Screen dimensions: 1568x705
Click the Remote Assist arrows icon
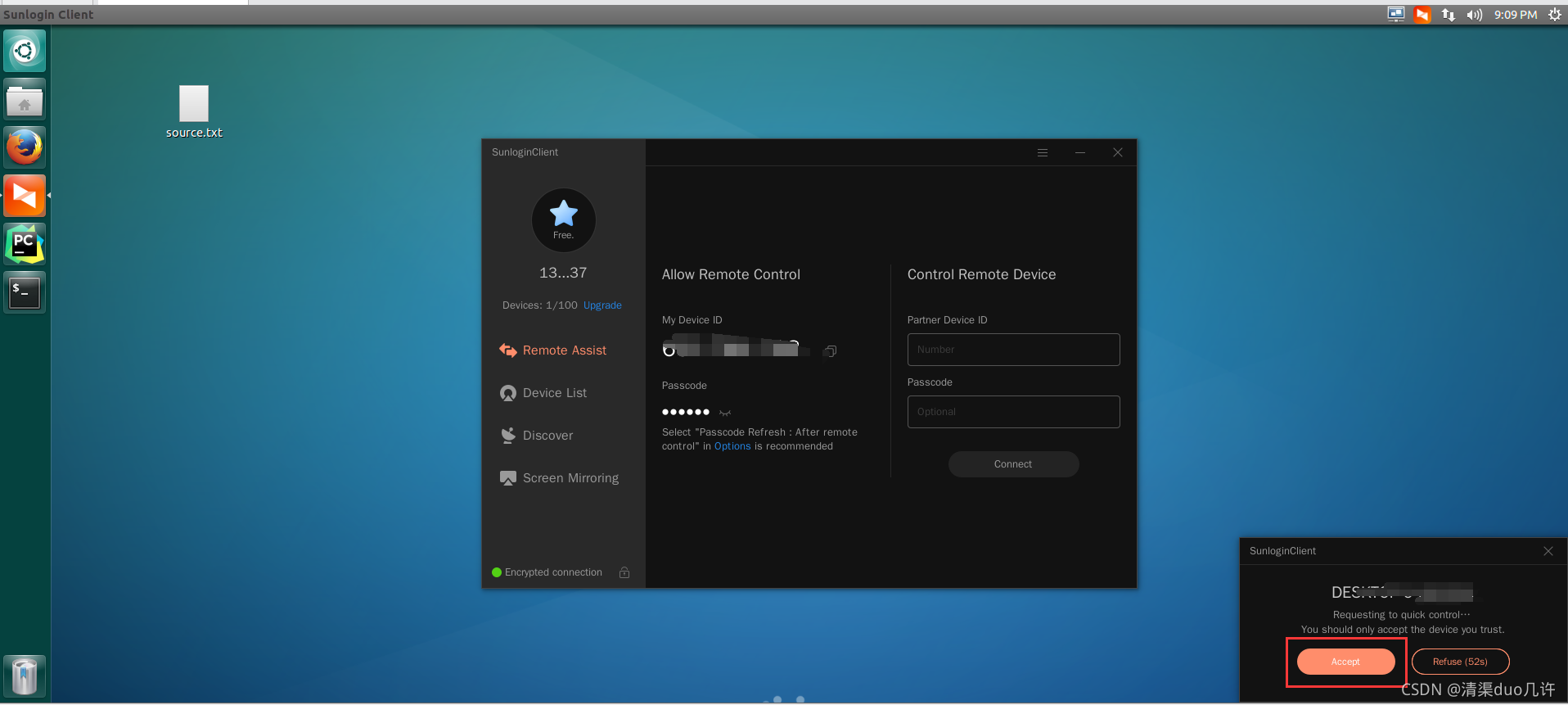(x=508, y=350)
